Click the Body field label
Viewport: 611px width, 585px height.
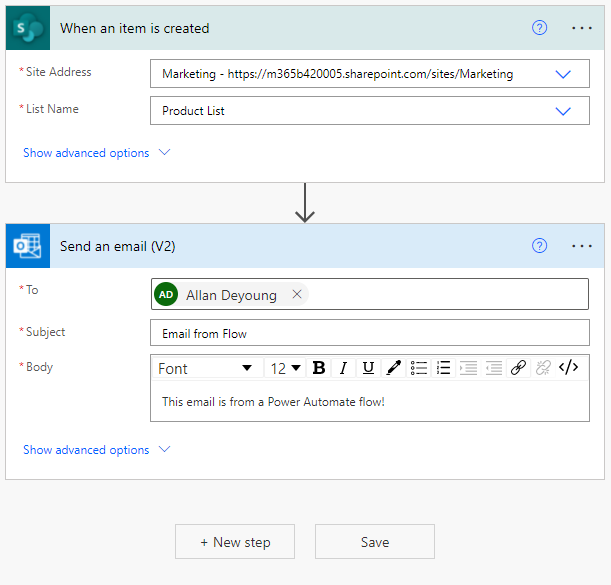[x=39, y=367]
